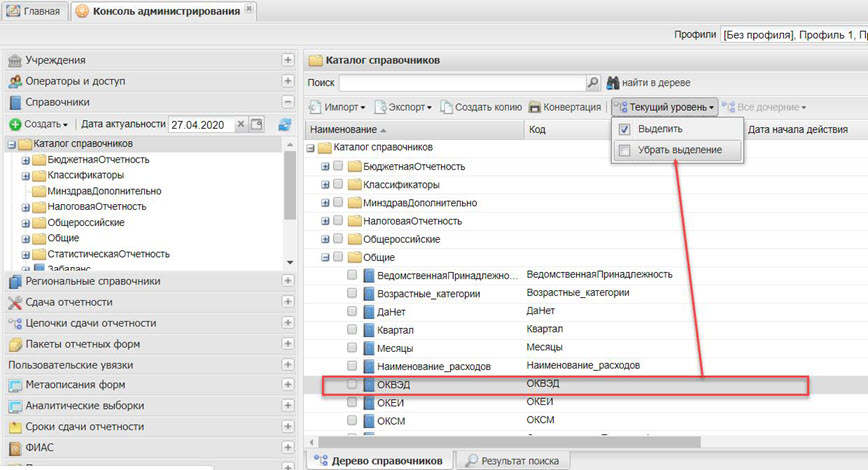Open the Создать button in left panel

(x=38, y=124)
